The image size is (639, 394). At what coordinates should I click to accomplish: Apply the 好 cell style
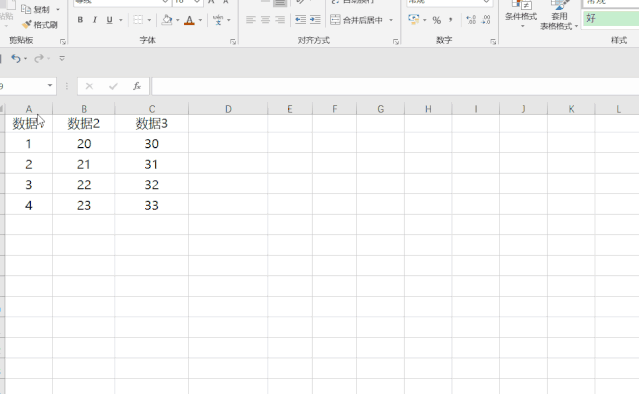pos(611,18)
